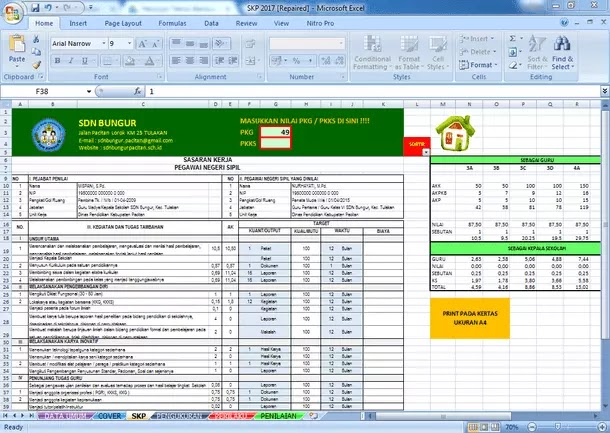The image size is (610, 433).
Task: Expand the Fill Color dropdown arrow
Action: coord(139,61)
